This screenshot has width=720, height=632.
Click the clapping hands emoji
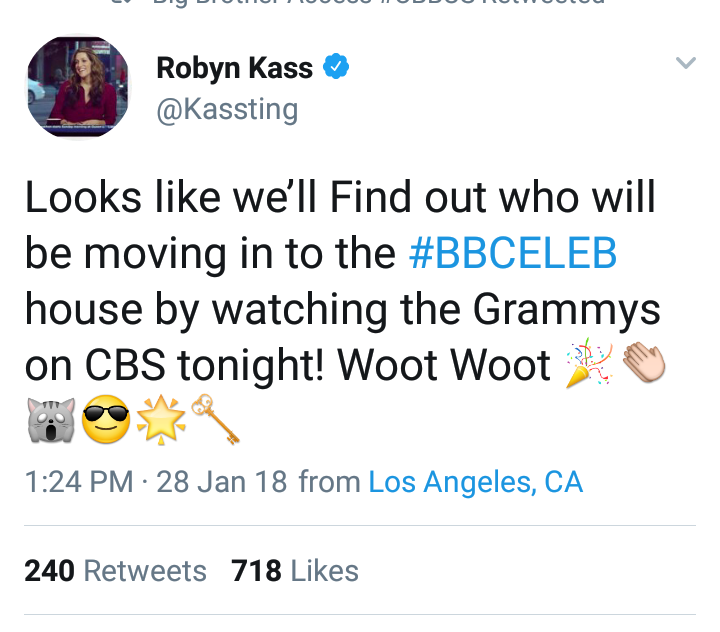click(644, 363)
